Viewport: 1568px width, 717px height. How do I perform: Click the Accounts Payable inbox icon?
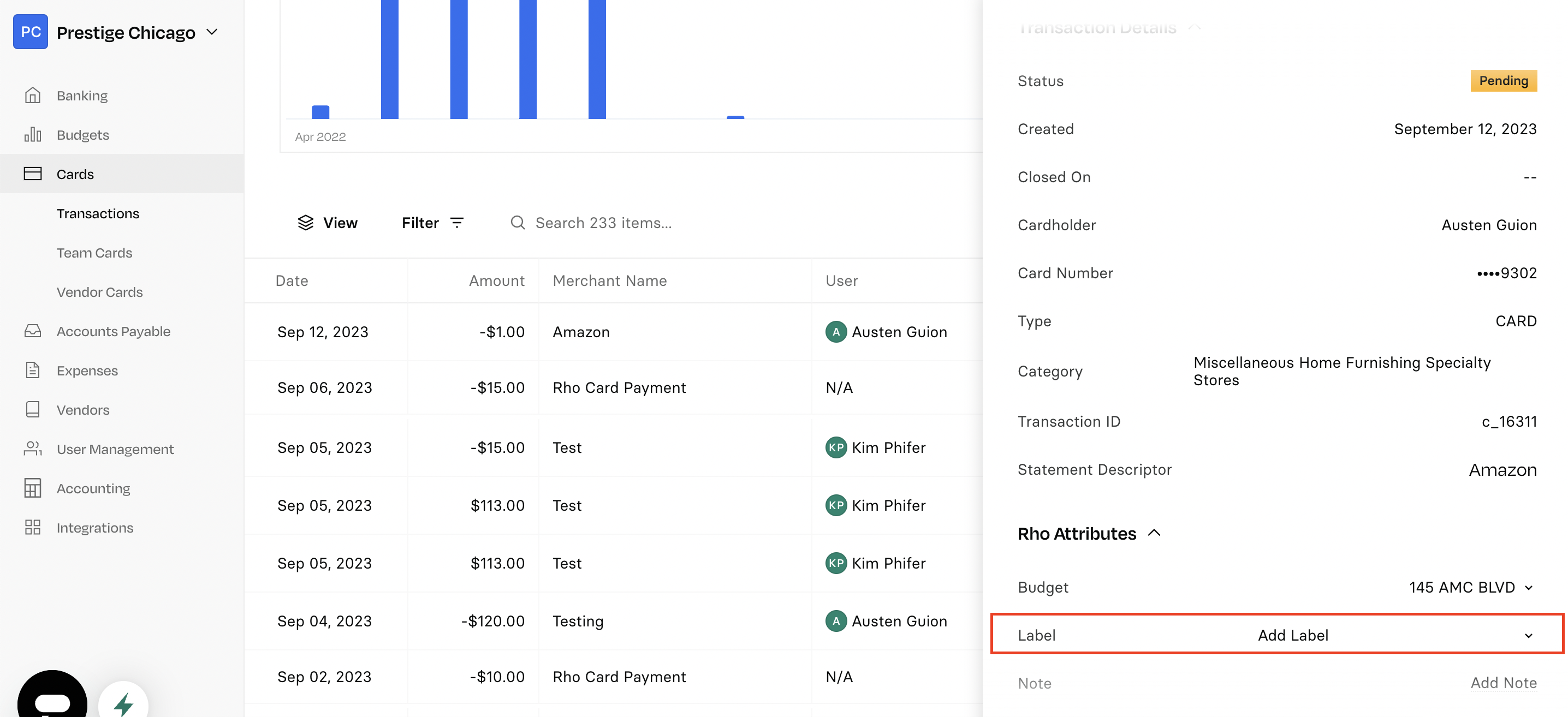pos(33,331)
